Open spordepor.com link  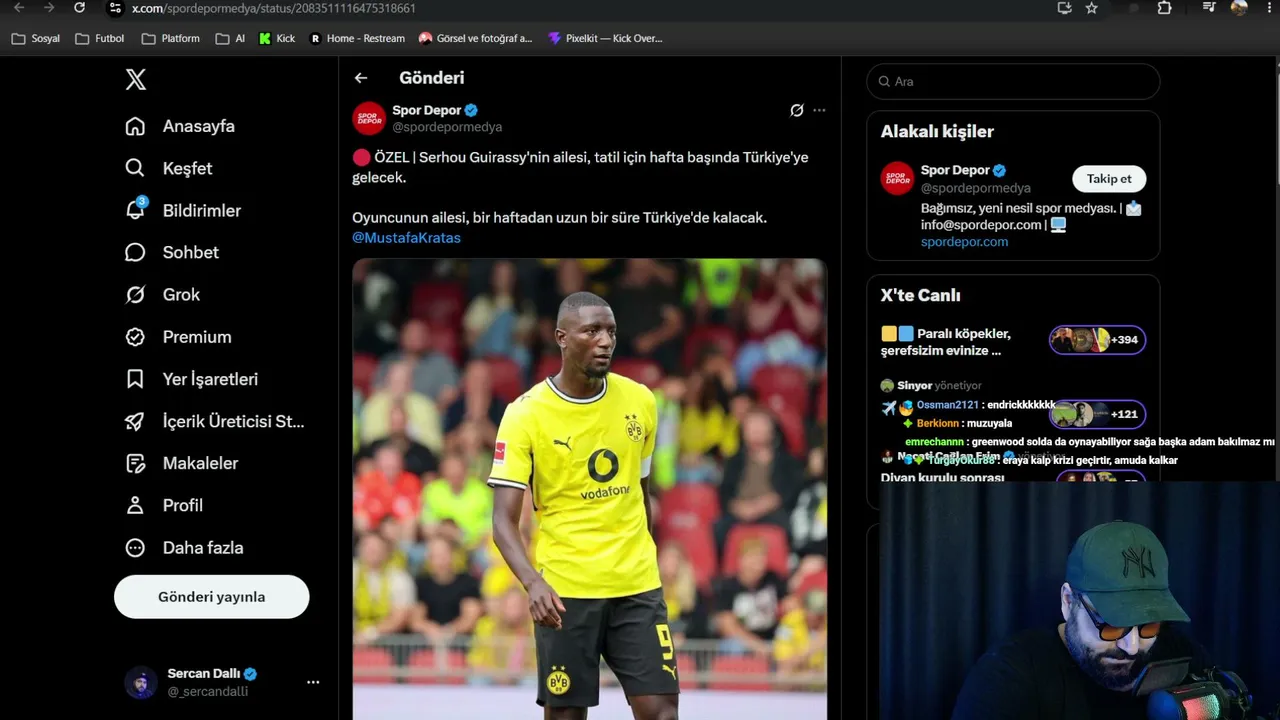pyautogui.click(x=964, y=242)
